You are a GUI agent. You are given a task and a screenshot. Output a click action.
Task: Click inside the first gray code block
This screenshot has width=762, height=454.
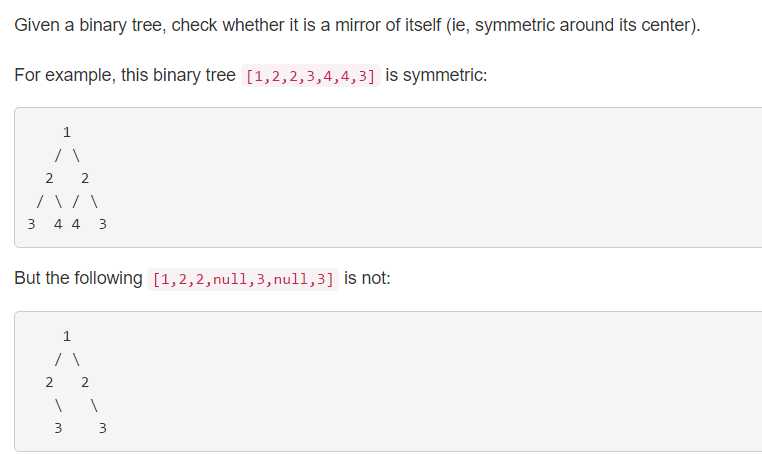pyautogui.click(x=388, y=177)
